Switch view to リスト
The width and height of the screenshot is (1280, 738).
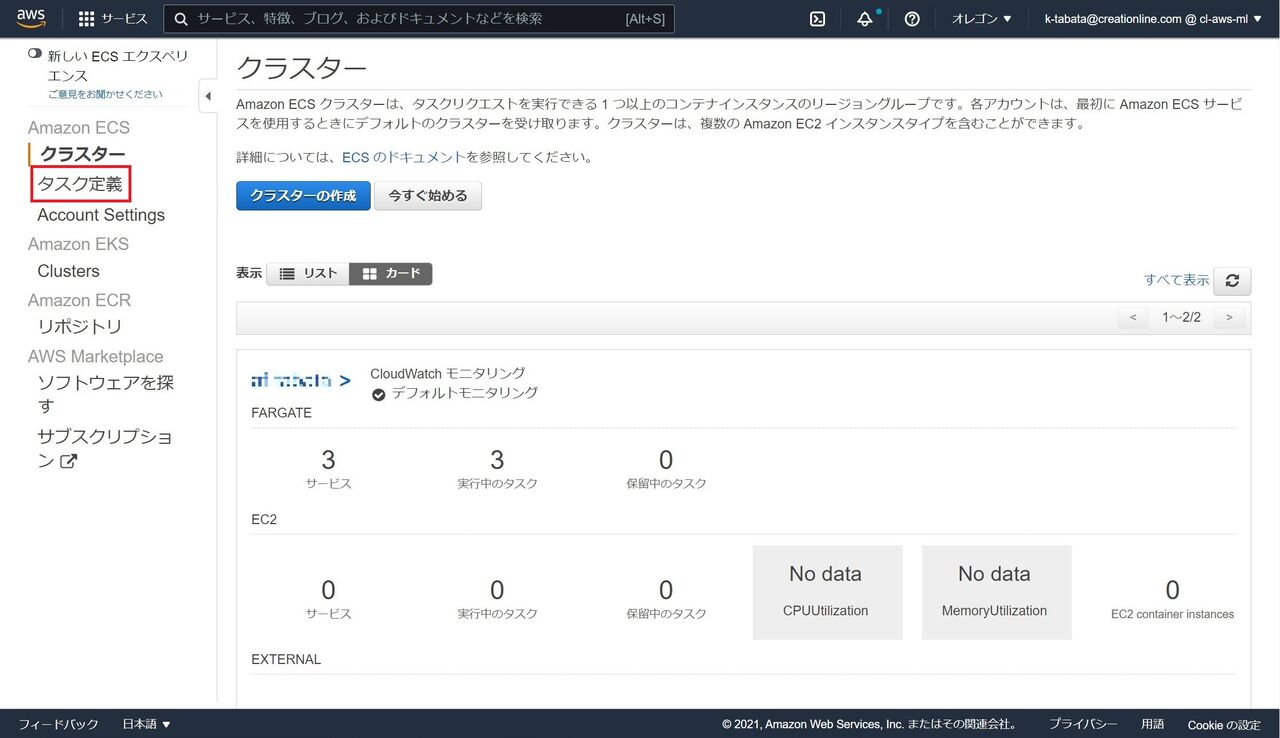308,273
